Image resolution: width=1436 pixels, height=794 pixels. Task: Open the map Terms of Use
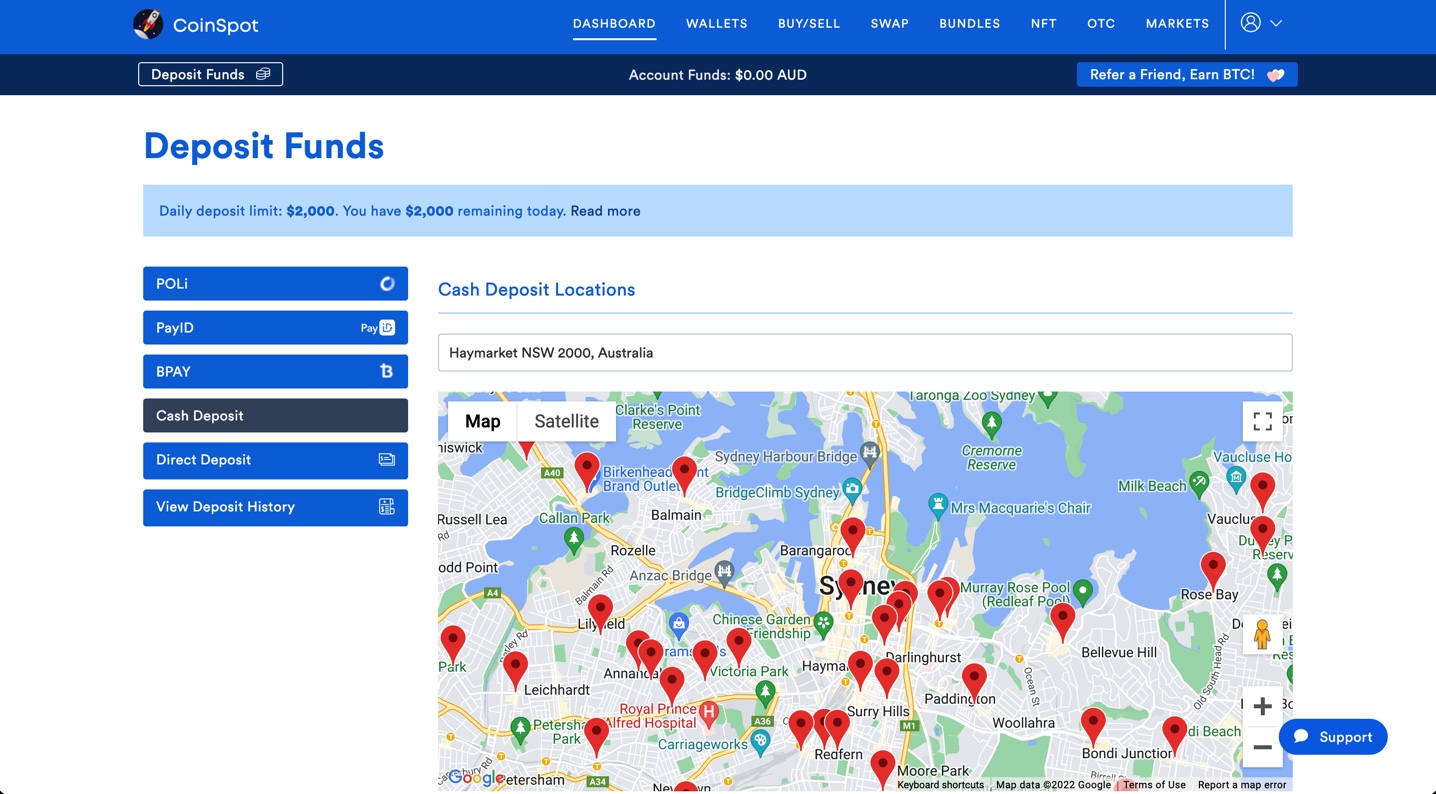1154,785
